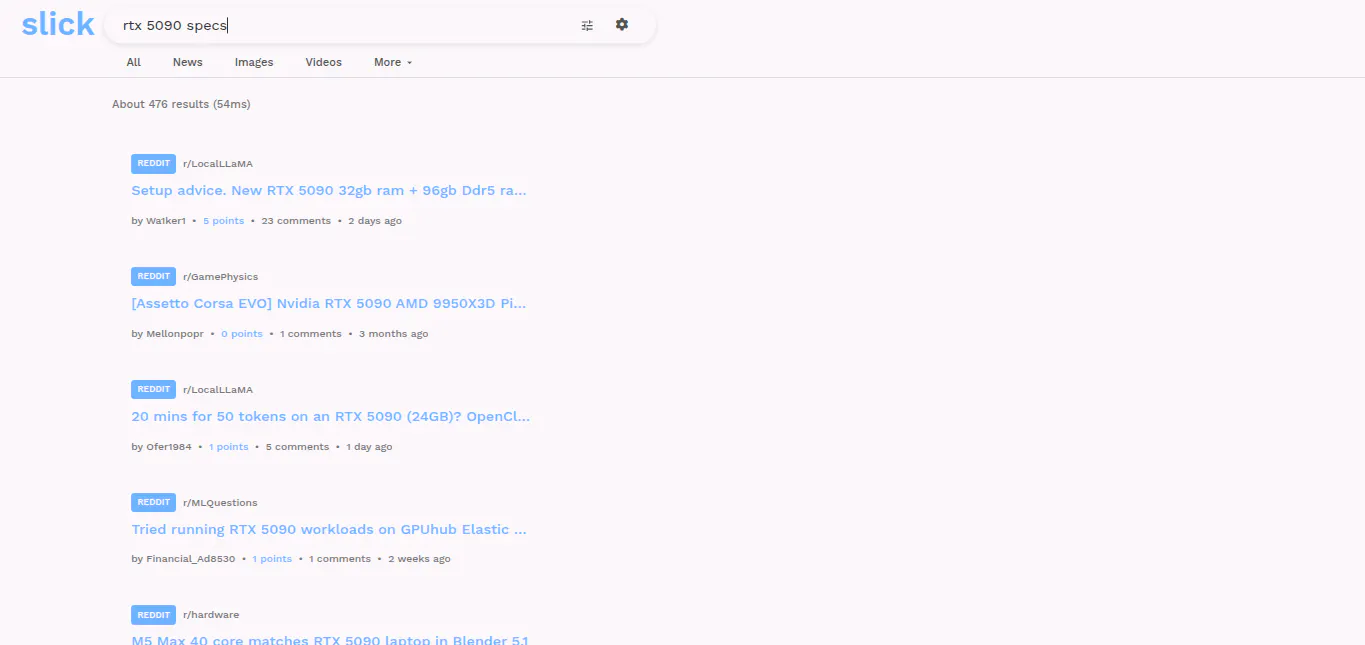The width and height of the screenshot is (1365, 645).
Task: Click REDDIT badge on the Assetto Corsa result
Action: (153, 276)
